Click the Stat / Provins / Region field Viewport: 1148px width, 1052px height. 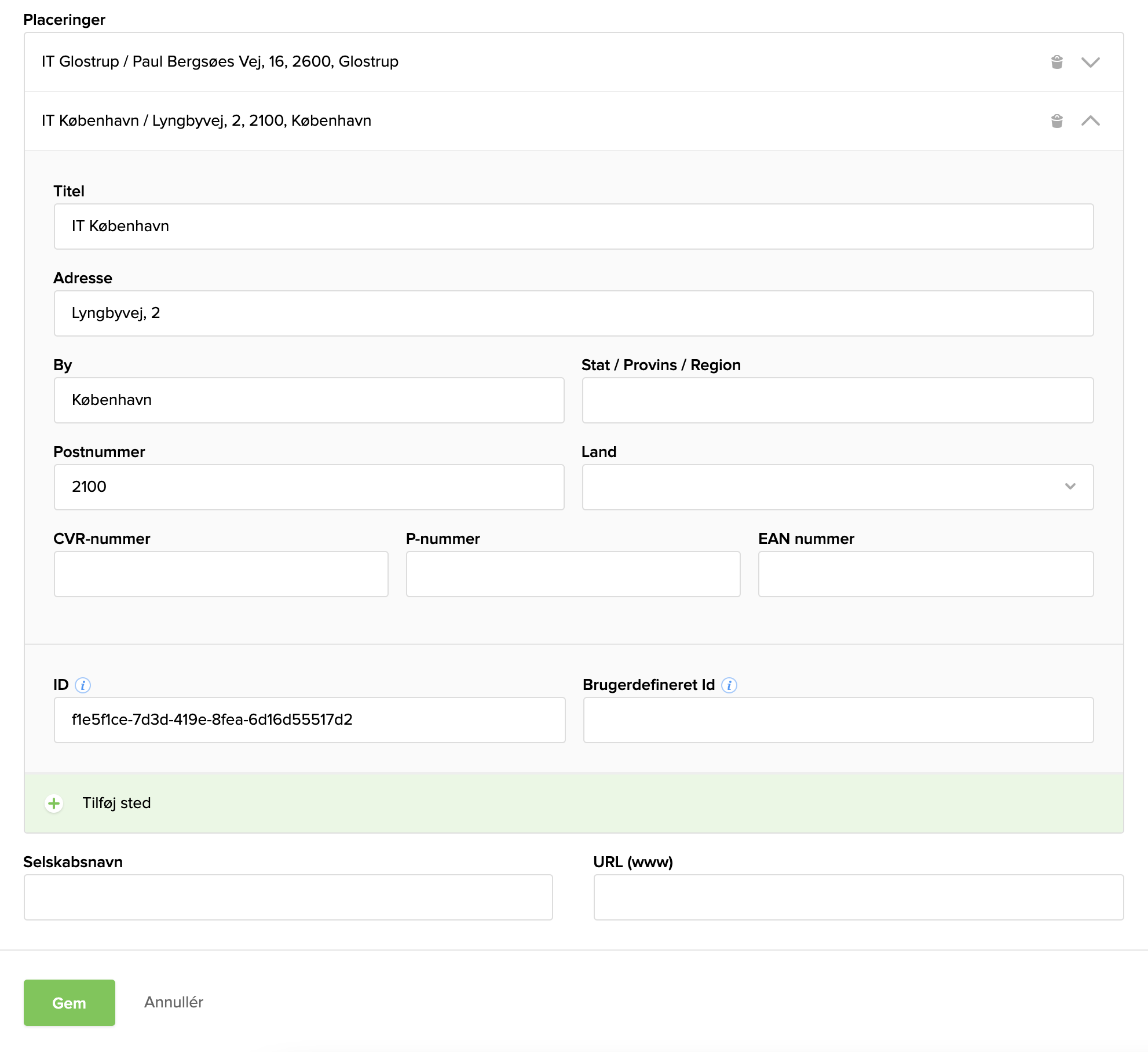click(837, 400)
